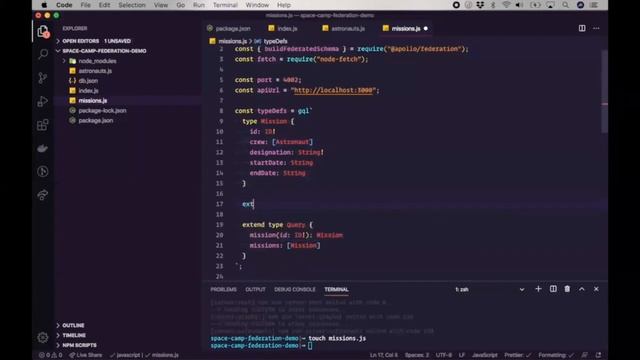Switch to the Problems panel tab

(x=223, y=289)
